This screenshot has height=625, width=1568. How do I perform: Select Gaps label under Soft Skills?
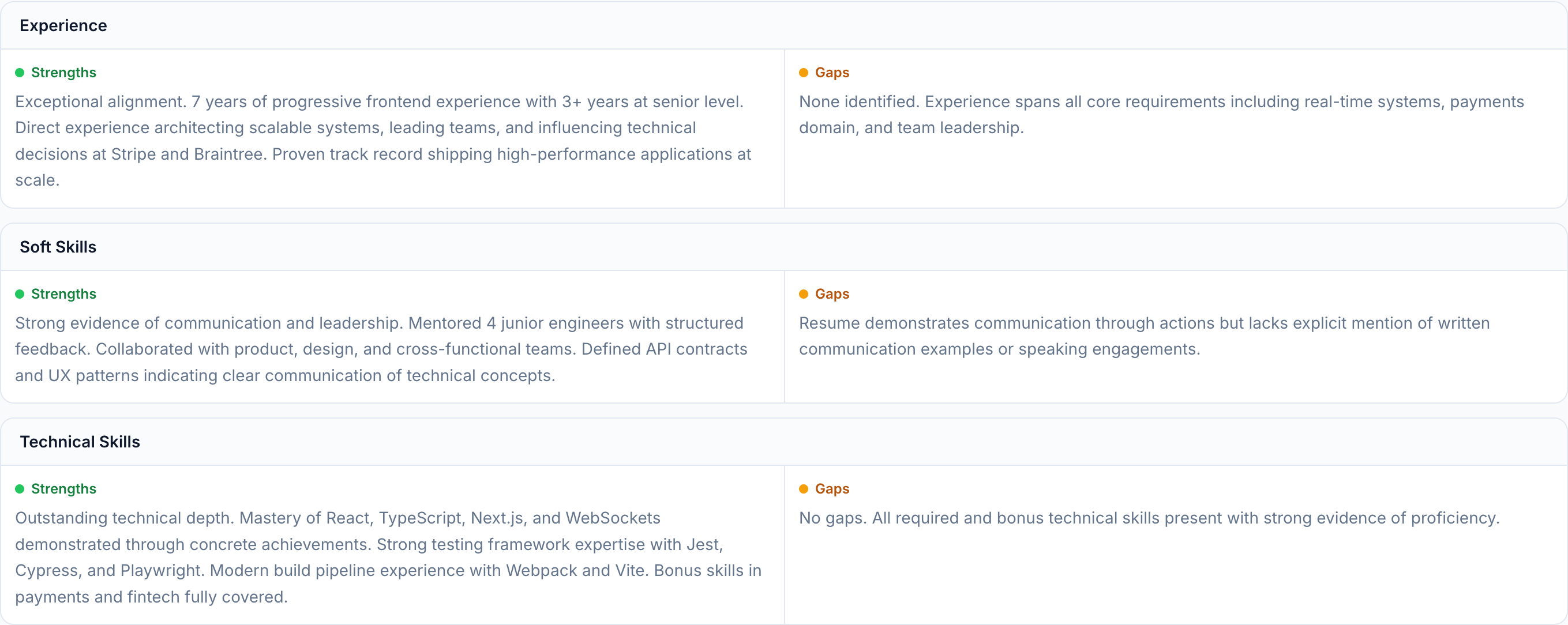(831, 294)
